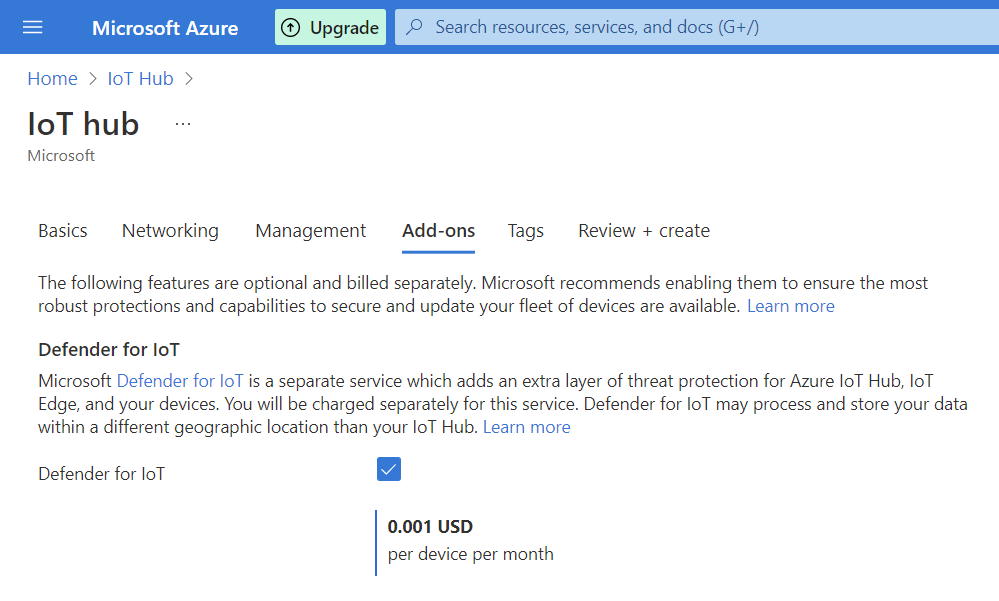
Task: Open the Review + create tab
Action: coord(643,230)
